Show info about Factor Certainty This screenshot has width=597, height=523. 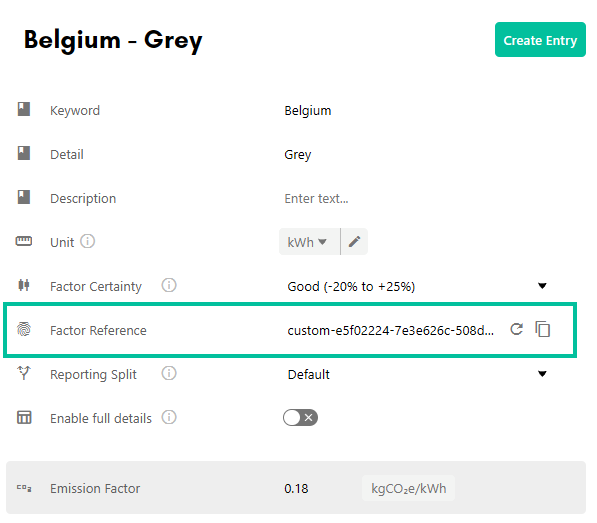coord(169,285)
